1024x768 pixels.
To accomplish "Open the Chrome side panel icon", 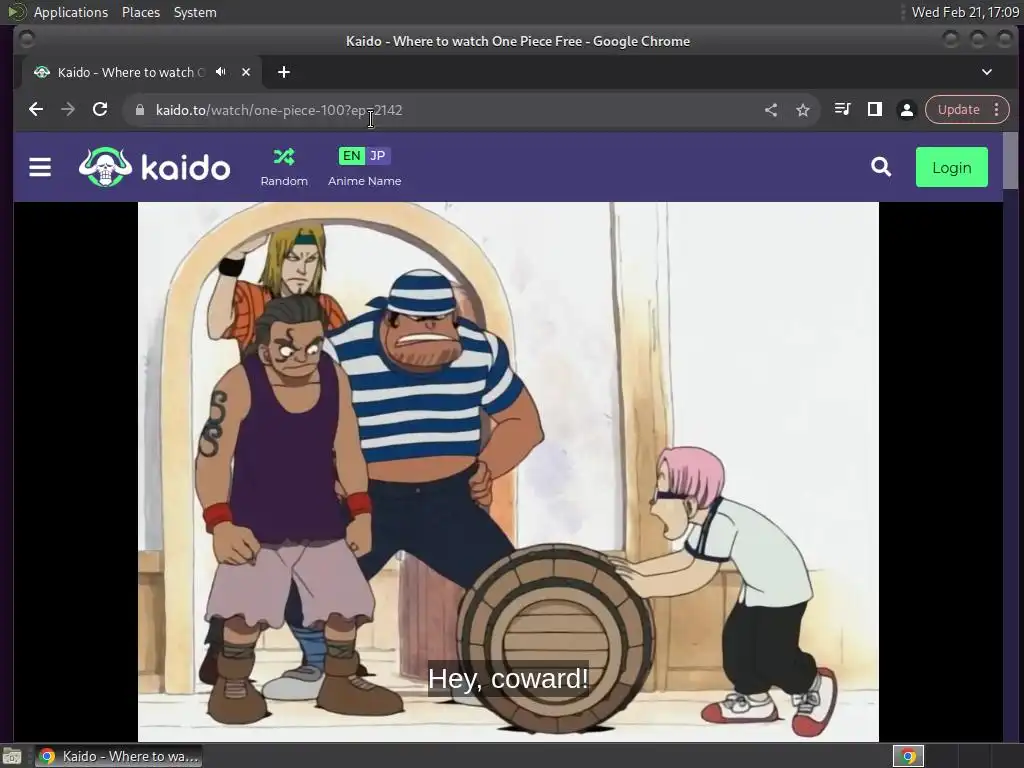I will click(874, 110).
